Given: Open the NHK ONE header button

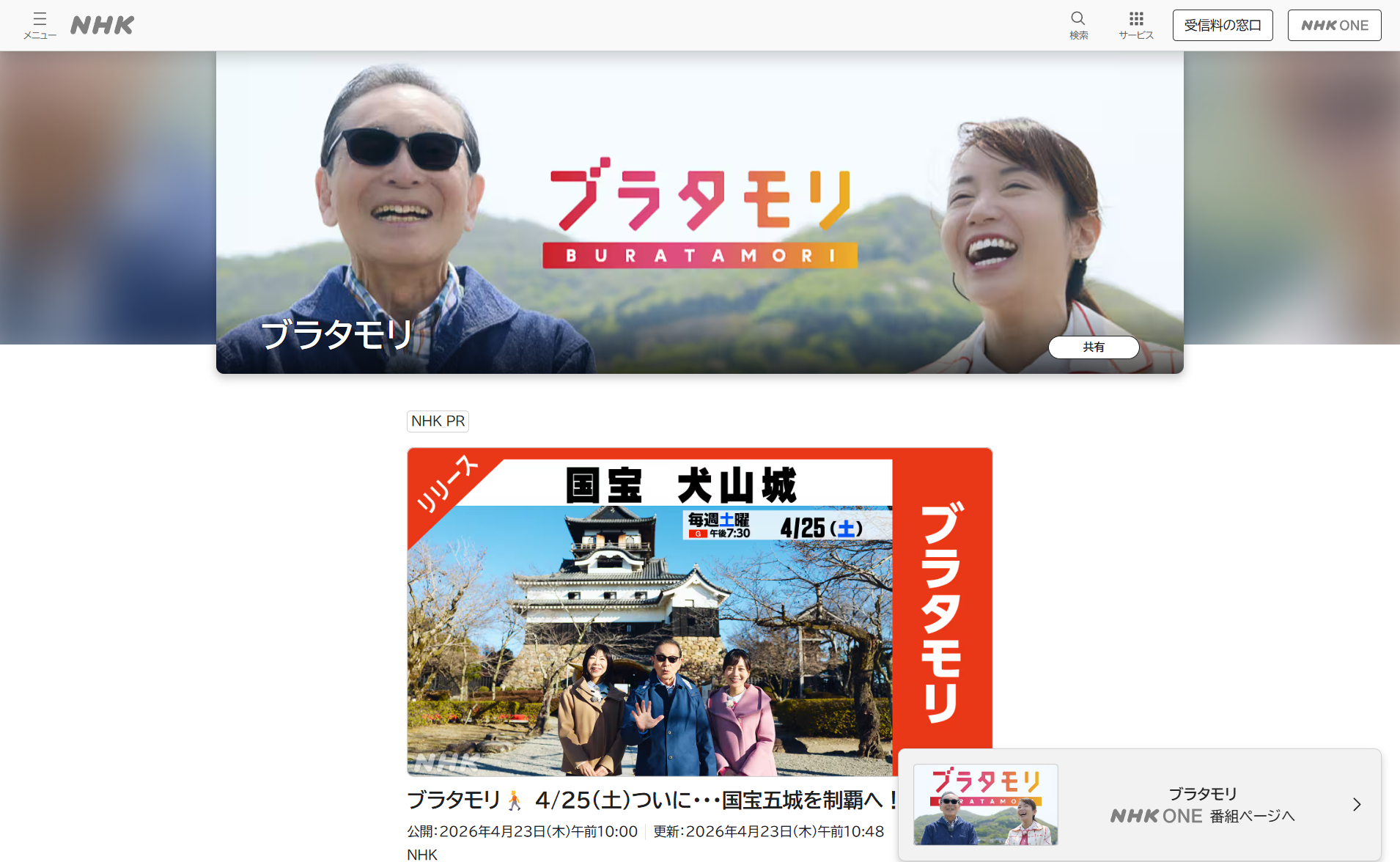Looking at the screenshot, I should pos(1334,26).
